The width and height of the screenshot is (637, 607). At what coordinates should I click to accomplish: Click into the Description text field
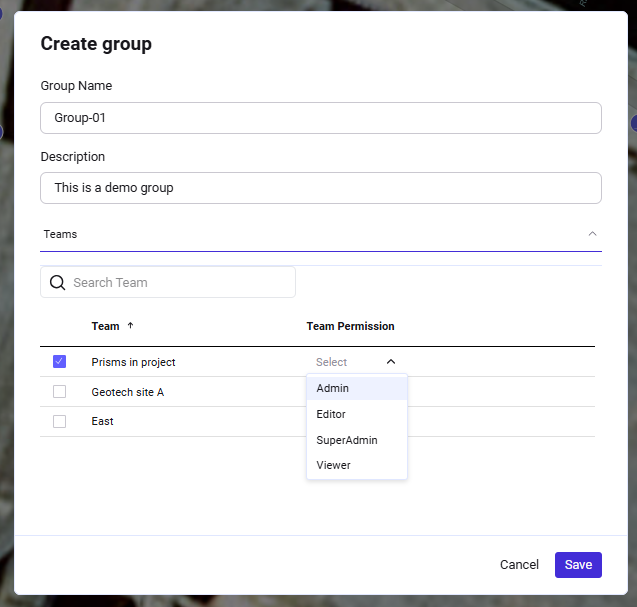point(320,188)
